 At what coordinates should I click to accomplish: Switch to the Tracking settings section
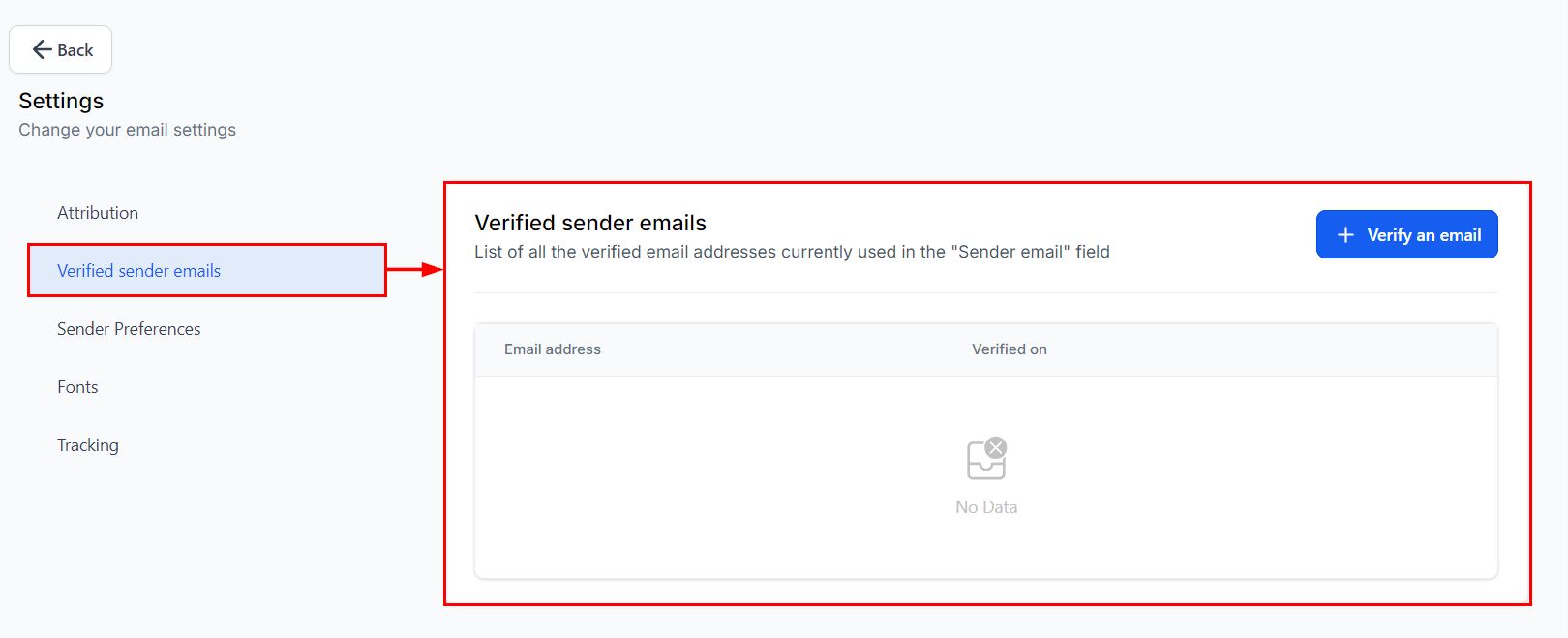point(88,445)
